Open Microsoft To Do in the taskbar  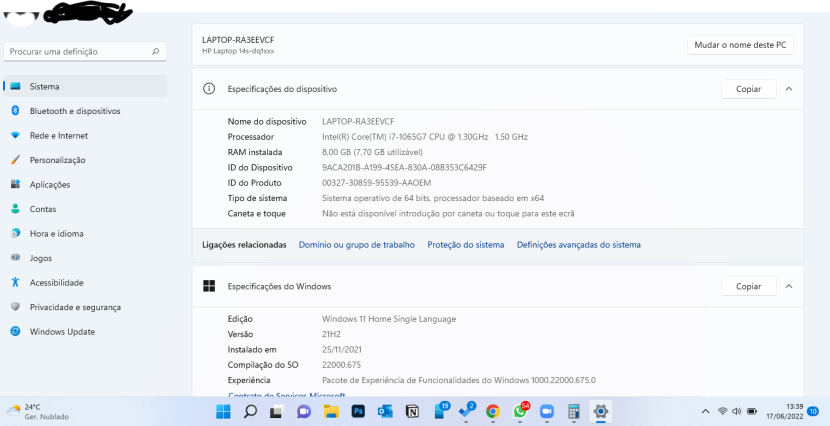point(467,411)
